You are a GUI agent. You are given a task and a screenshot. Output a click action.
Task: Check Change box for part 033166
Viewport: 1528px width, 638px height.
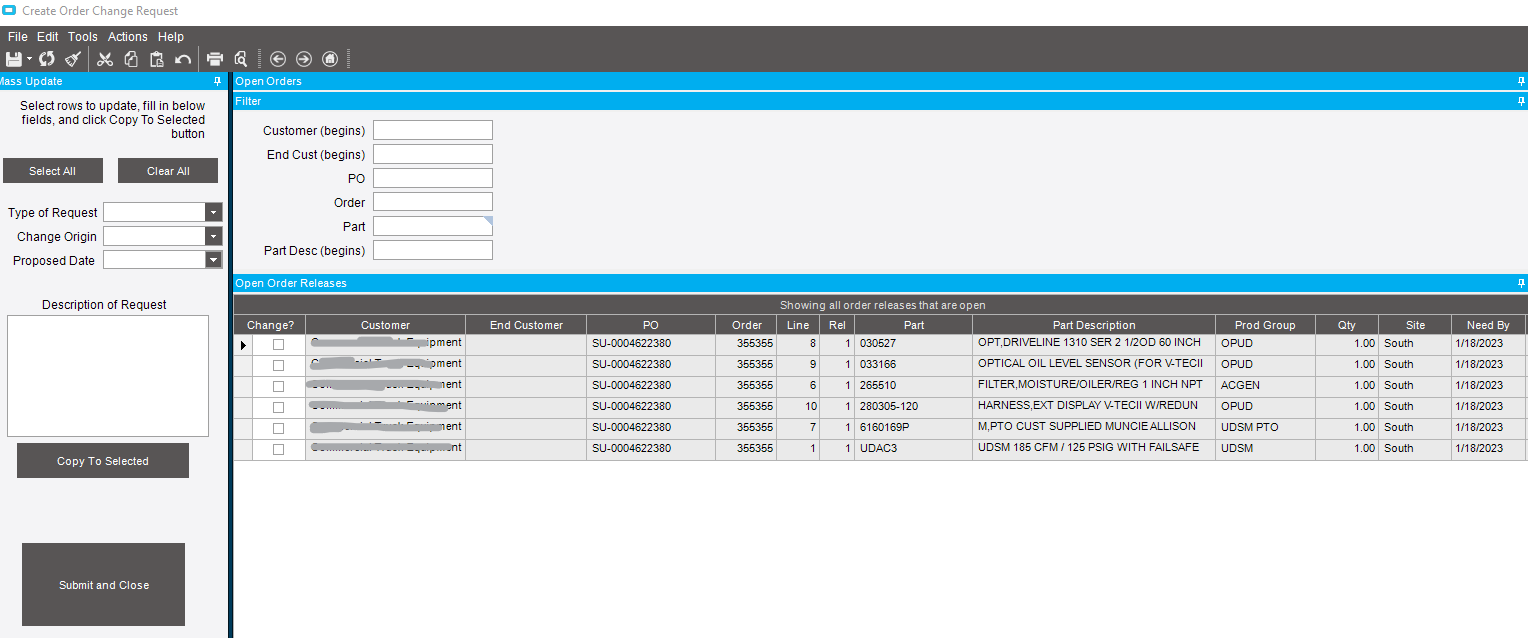(278, 365)
